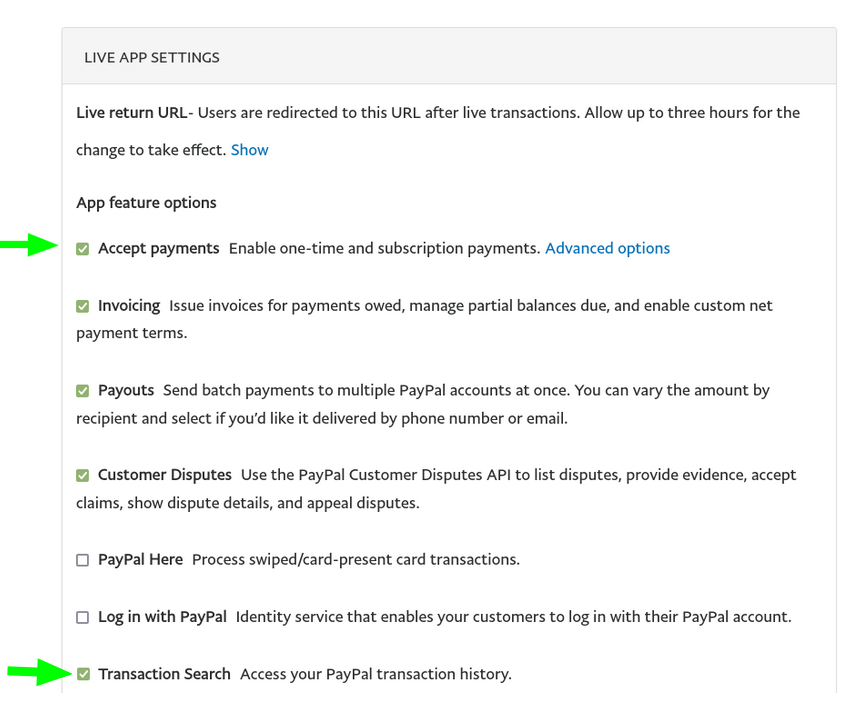Viewport: 855px width, 719px height.
Task: Click the Payouts label text
Action: (x=126, y=390)
